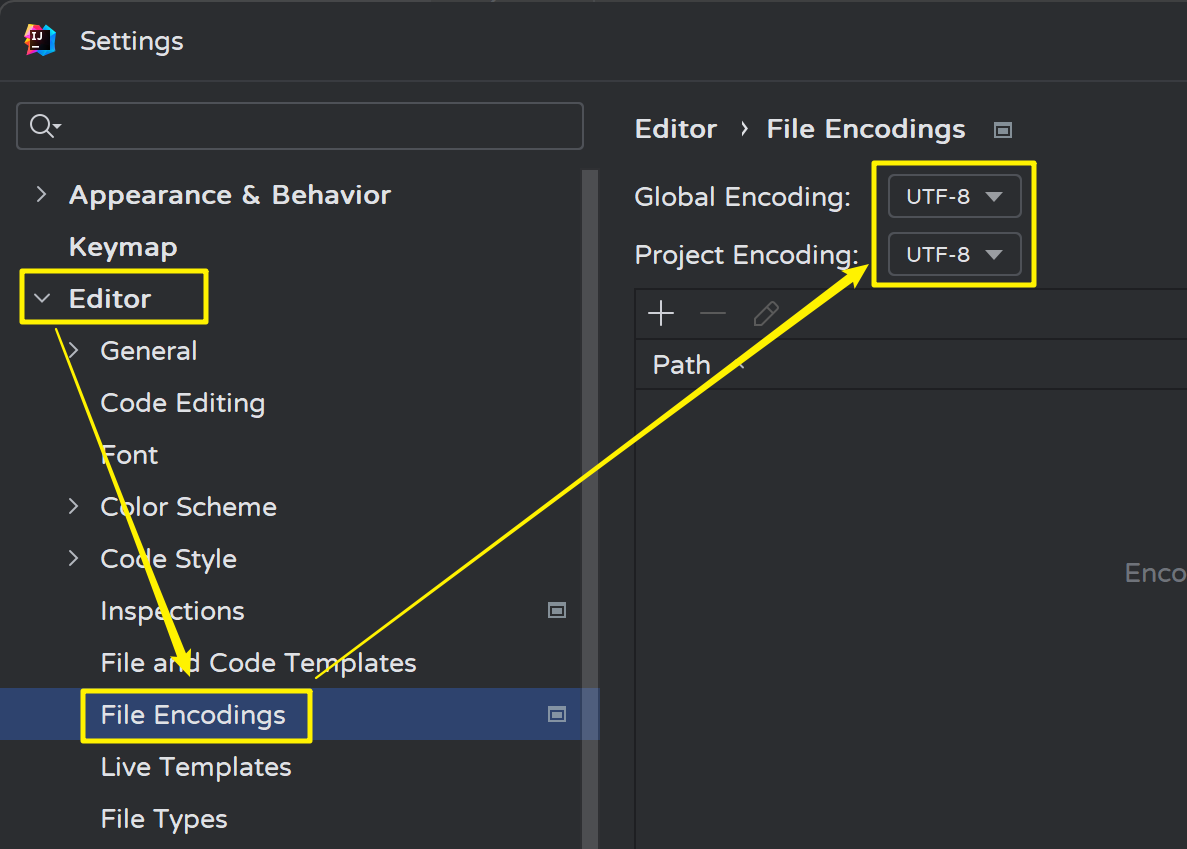Expand the Color Scheme node
Image resolution: width=1187 pixels, height=849 pixels.
tap(73, 506)
